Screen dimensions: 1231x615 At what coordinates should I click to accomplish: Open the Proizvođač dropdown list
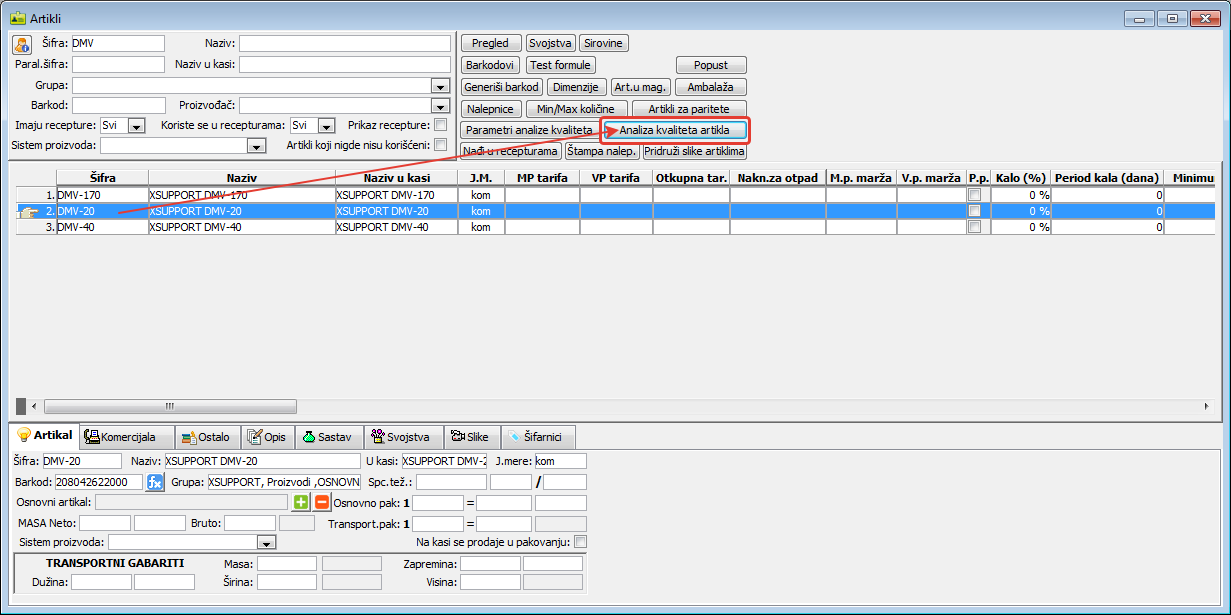[x=439, y=106]
